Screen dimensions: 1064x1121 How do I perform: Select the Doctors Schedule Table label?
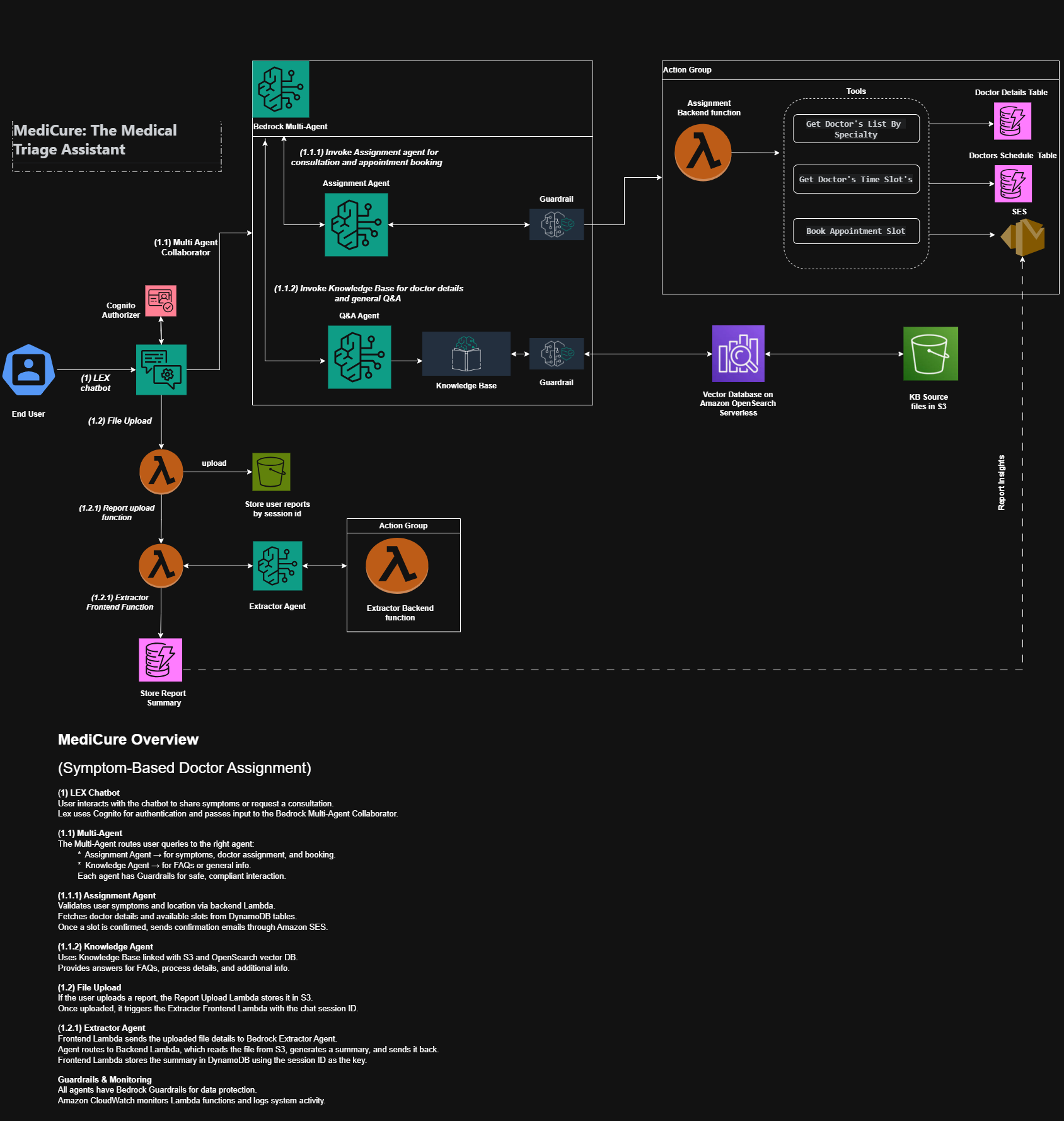click(1013, 156)
